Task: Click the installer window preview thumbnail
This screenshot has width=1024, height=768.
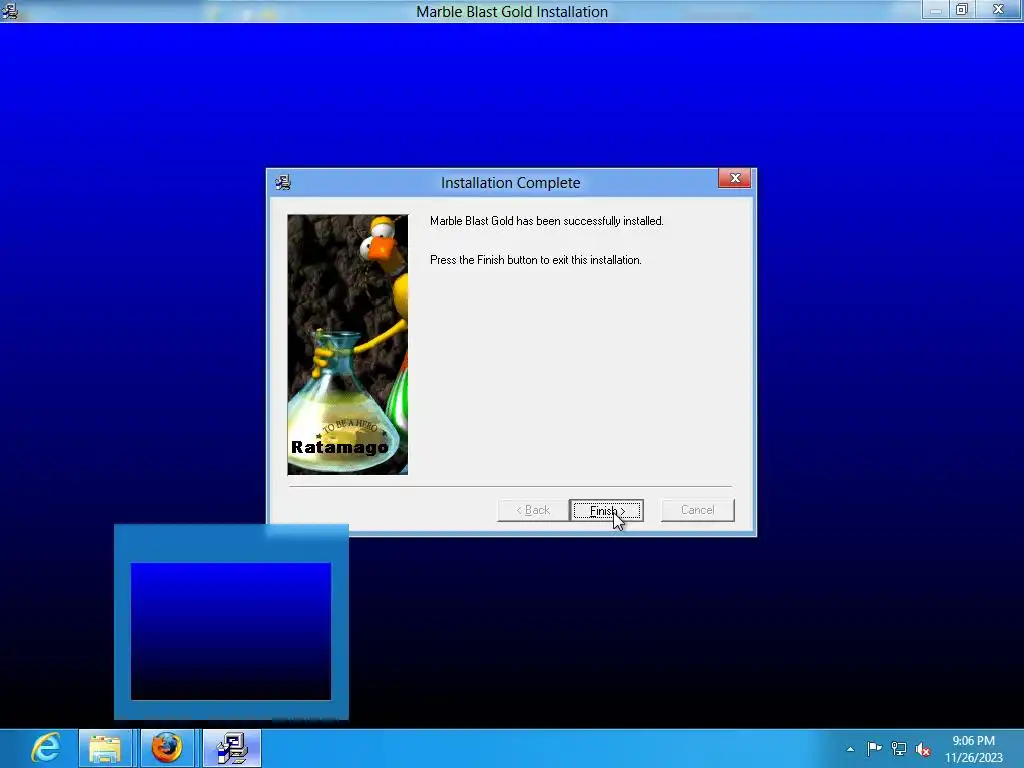Action: click(x=231, y=631)
